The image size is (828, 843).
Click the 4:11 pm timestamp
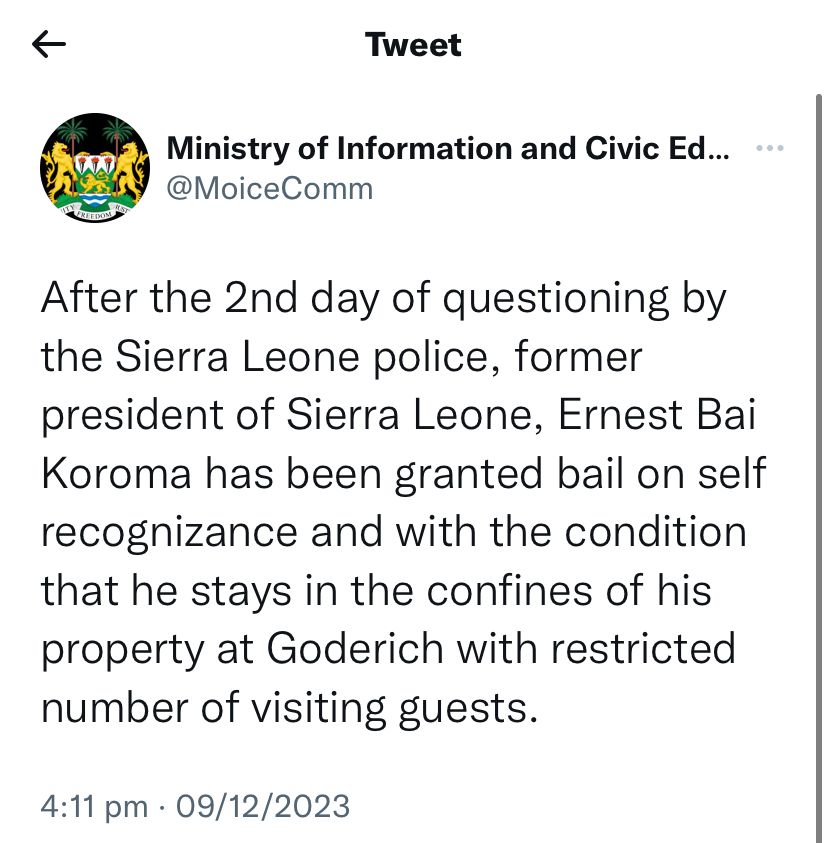click(x=94, y=806)
